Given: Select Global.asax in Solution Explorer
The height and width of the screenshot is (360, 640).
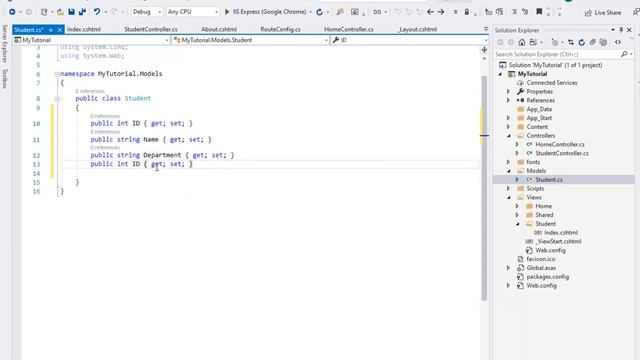Looking at the screenshot, I should 541,268.
